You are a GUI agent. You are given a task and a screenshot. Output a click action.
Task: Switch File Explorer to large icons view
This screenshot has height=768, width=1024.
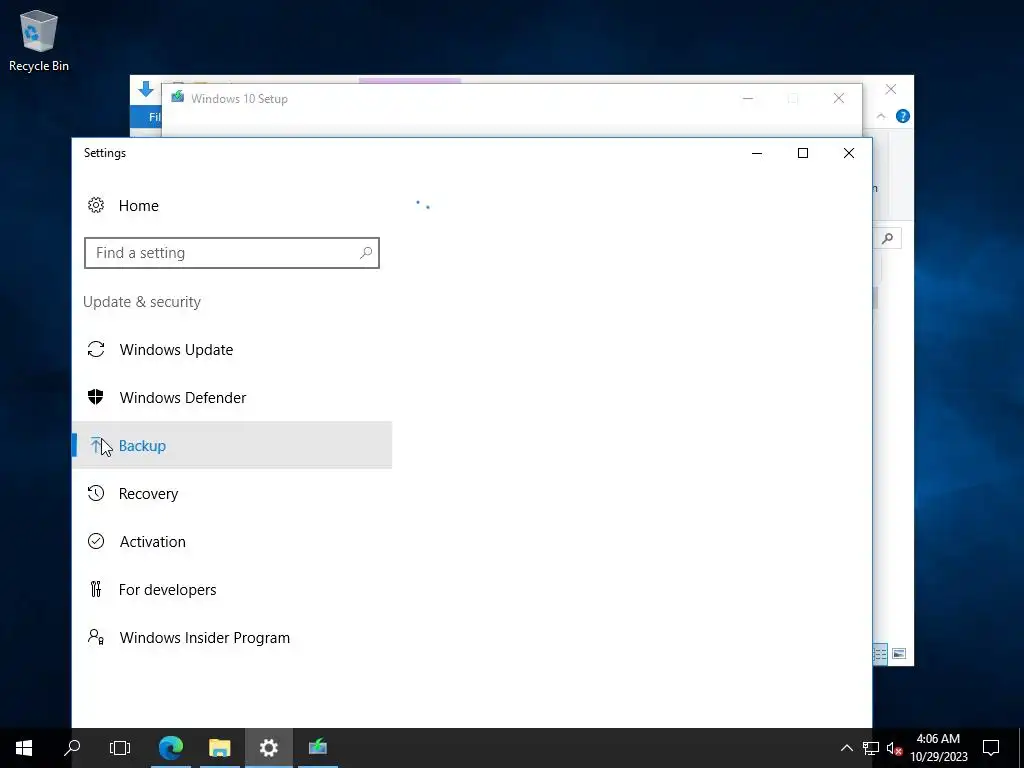899,654
